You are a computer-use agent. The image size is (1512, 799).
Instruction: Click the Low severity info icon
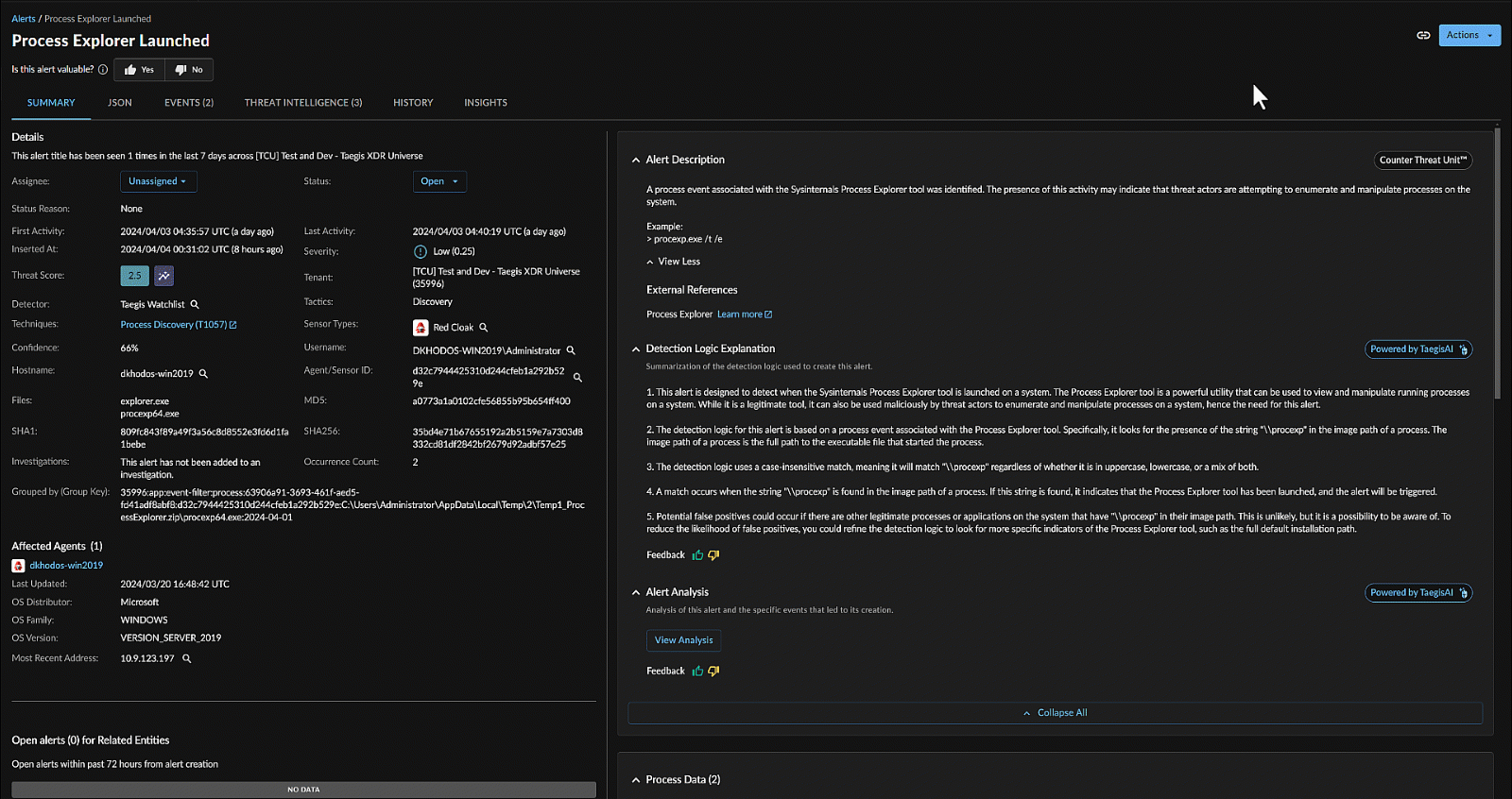(421, 252)
